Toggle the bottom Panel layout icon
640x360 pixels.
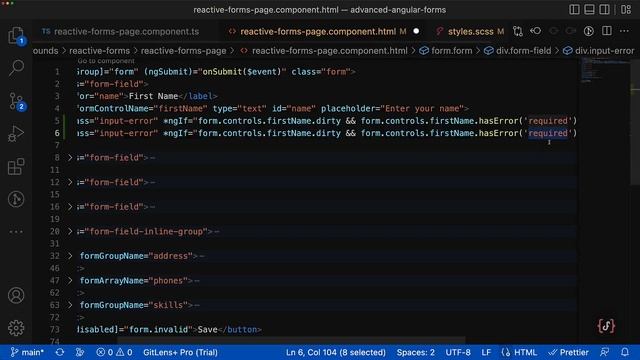[589, 9]
